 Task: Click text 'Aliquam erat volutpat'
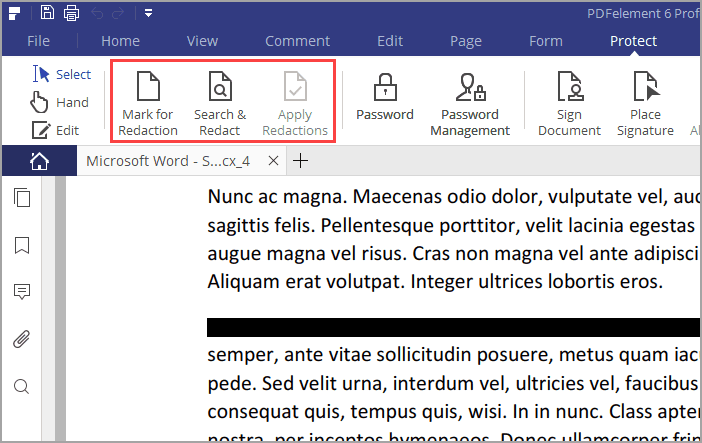tap(306, 282)
